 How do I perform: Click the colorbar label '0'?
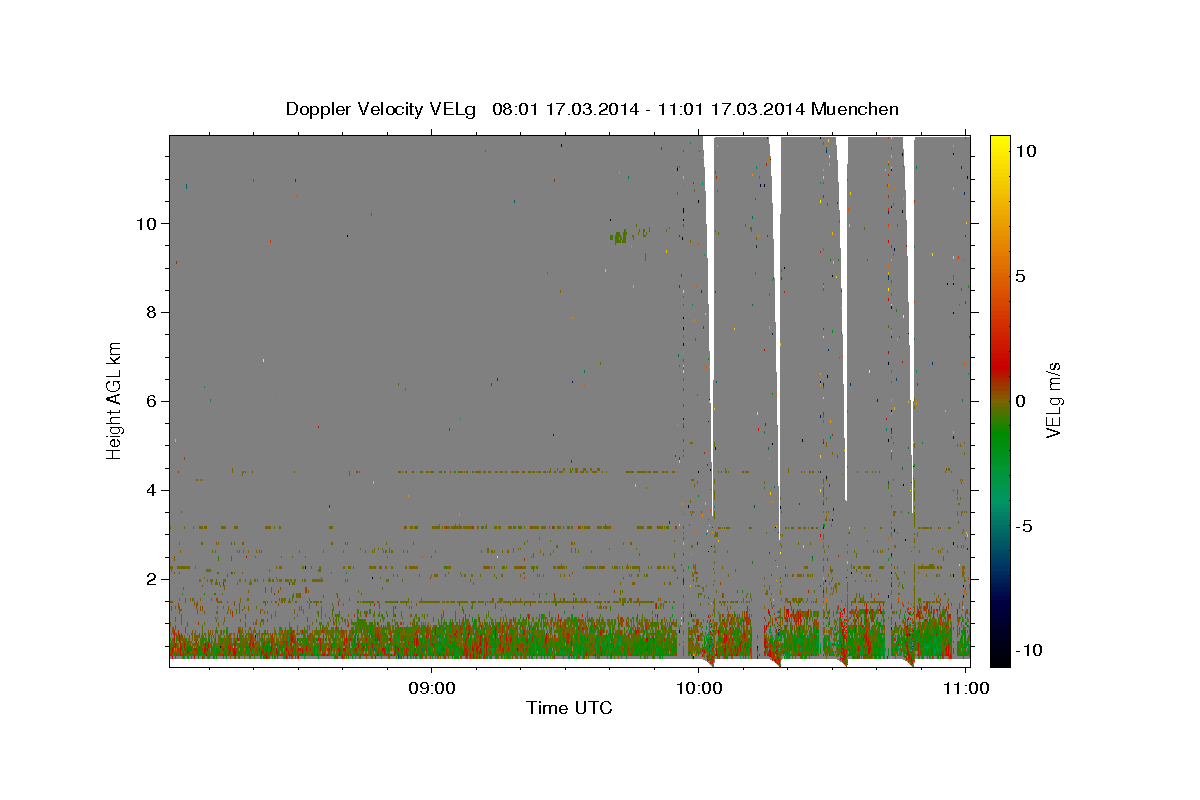point(1020,401)
